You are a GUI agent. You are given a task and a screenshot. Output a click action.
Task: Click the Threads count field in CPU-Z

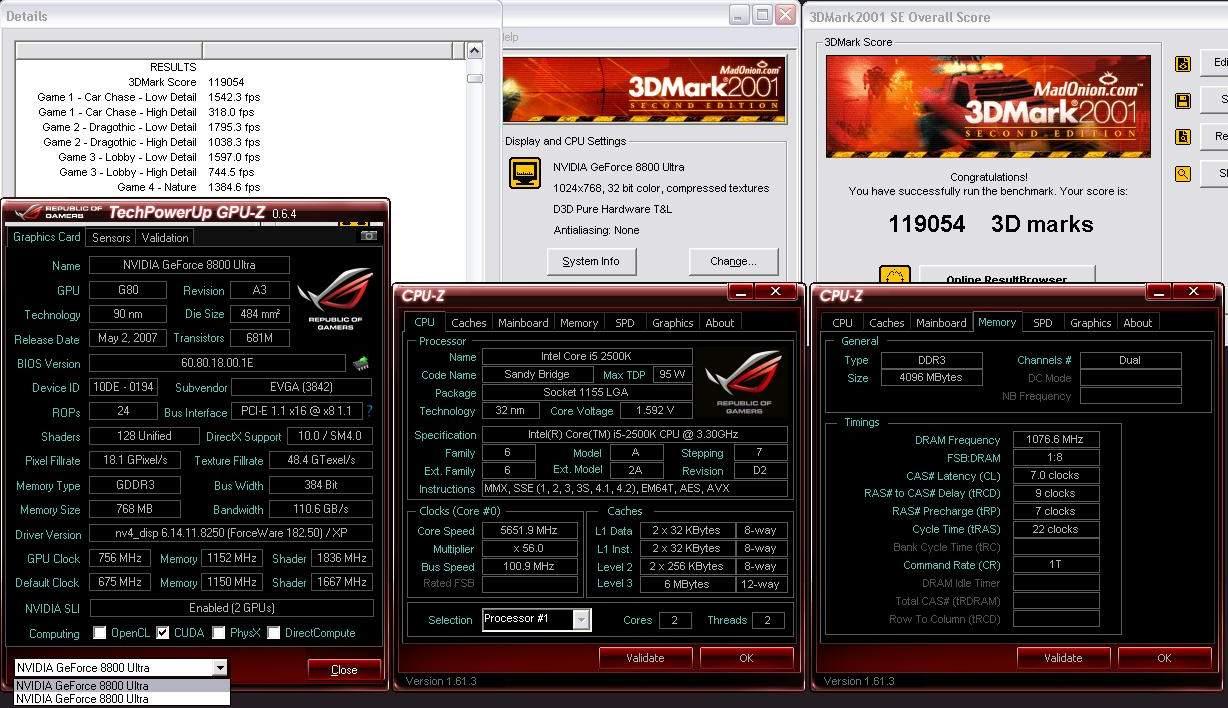pyautogui.click(x=768, y=620)
